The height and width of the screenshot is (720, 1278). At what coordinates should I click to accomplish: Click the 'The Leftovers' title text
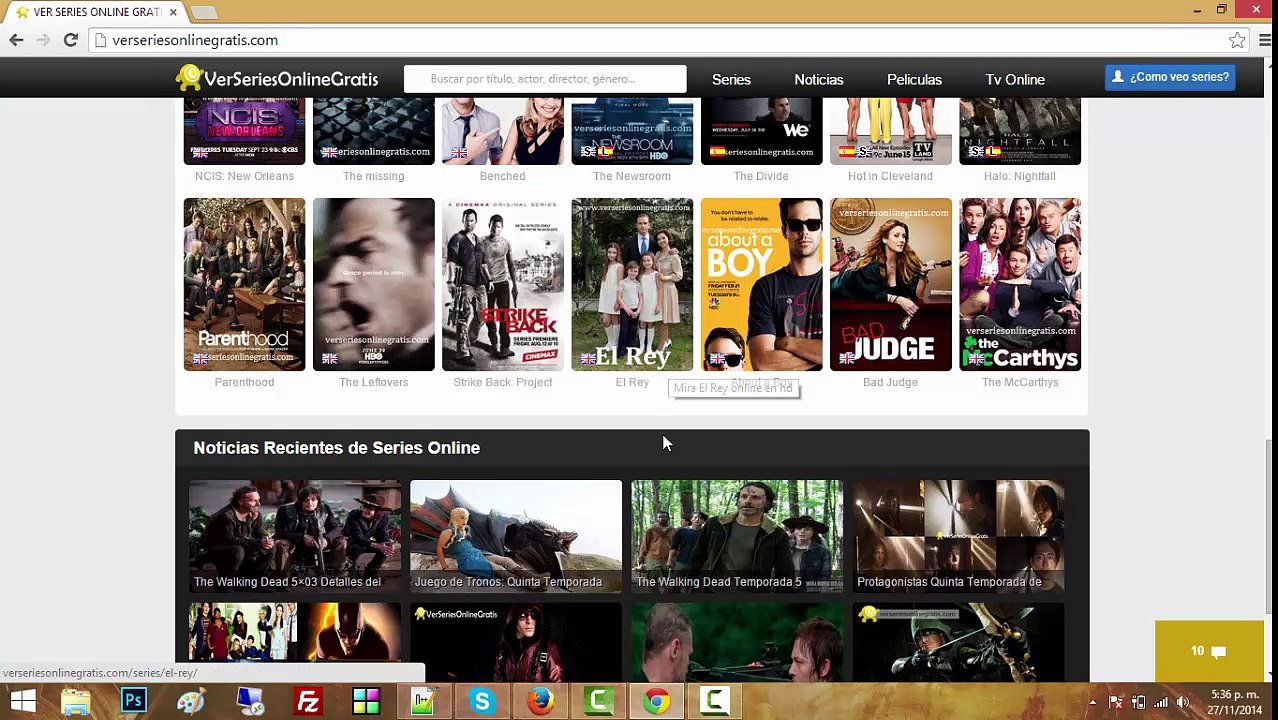[x=373, y=382]
